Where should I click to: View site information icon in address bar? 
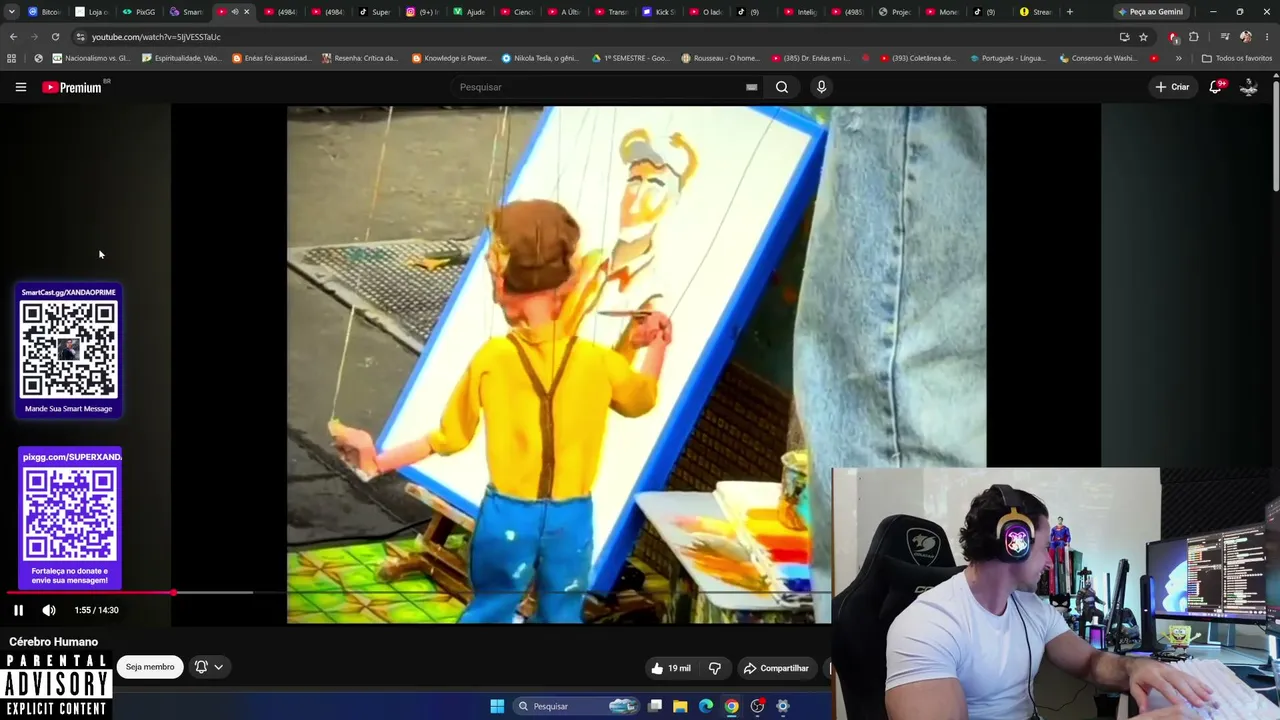click(x=80, y=37)
